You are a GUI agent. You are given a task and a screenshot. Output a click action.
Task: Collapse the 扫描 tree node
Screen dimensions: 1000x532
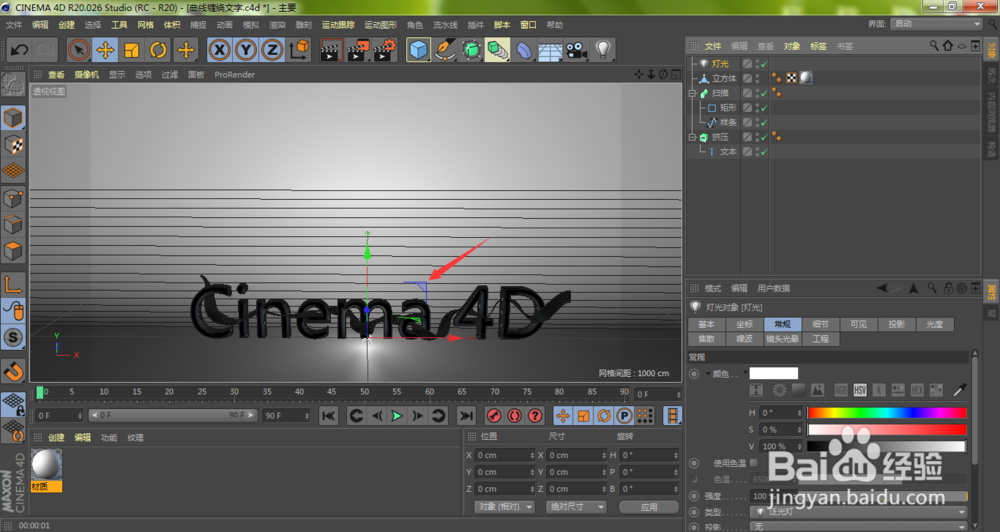(x=693, y=93)
